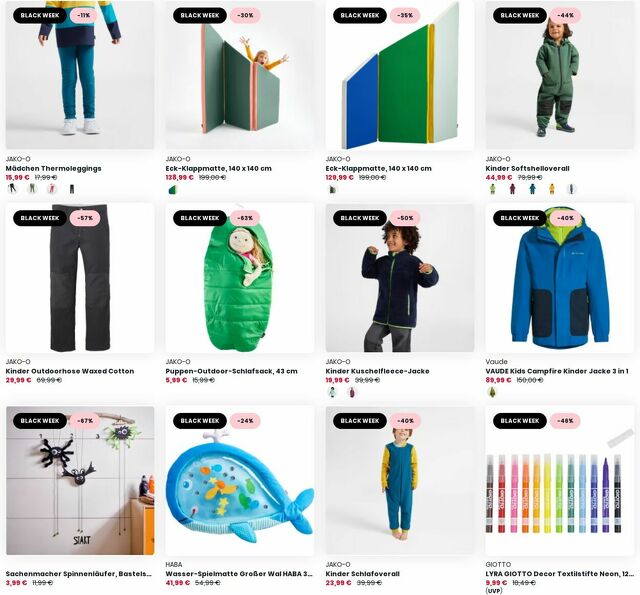Open the Kinder Schlafoverall product title

point(362,573)
